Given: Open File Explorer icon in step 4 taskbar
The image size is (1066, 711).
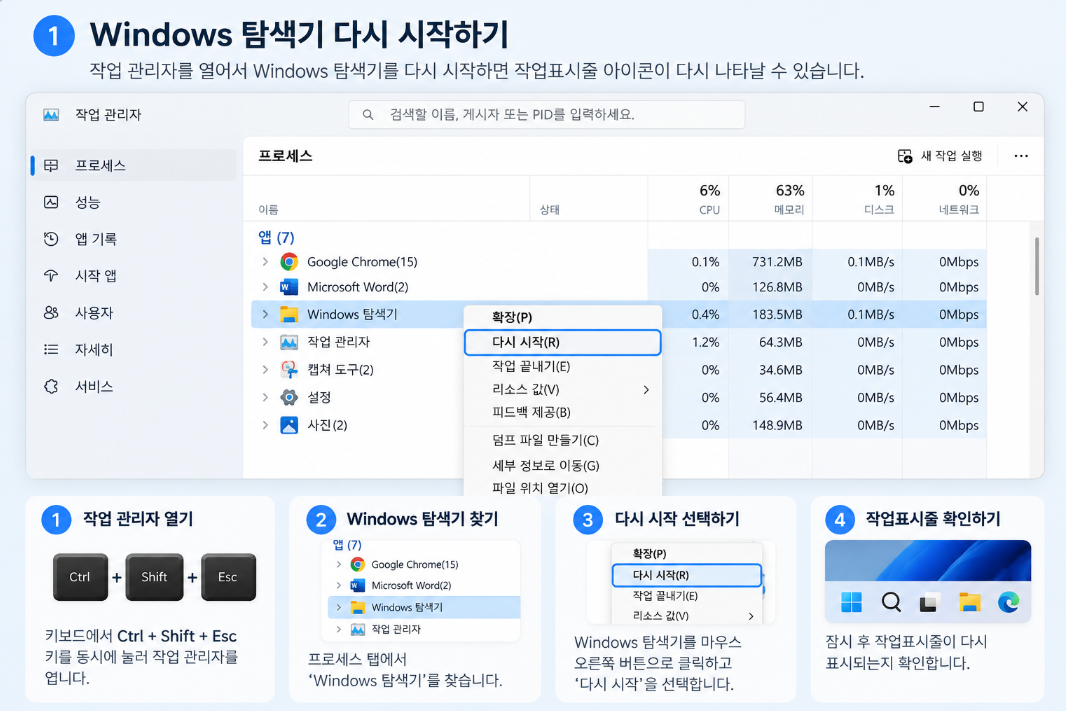Looking at the screenshot, I should 969,602.
